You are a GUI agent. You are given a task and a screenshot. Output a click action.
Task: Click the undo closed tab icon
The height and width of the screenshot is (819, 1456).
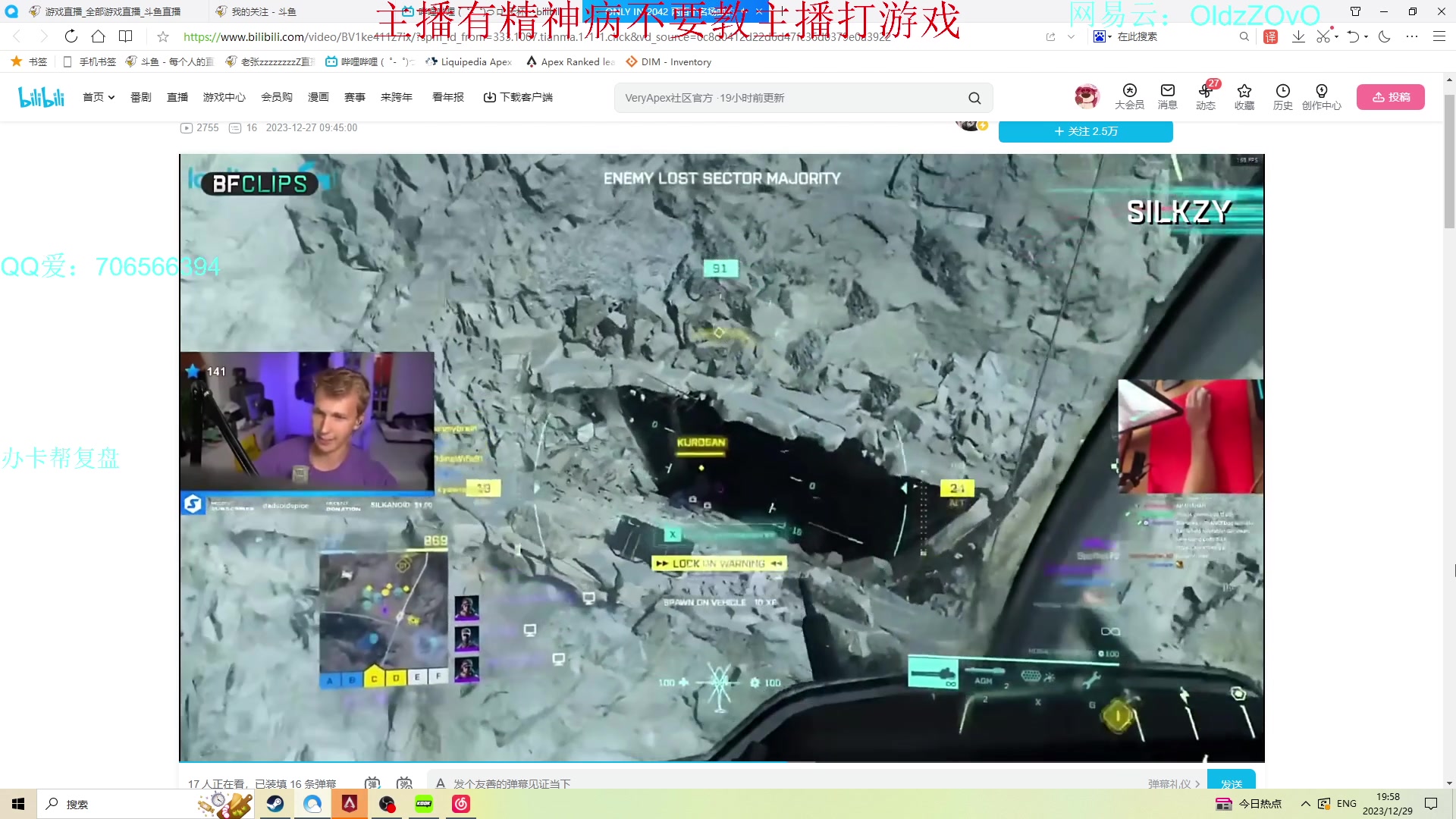[x=1353, y=36]
